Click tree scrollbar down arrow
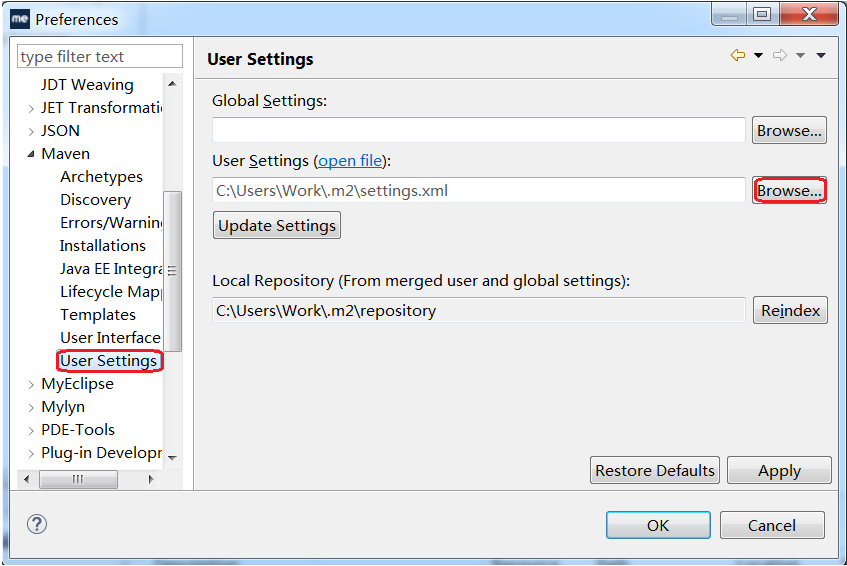The image size is (847, 566). click(172, 458)
